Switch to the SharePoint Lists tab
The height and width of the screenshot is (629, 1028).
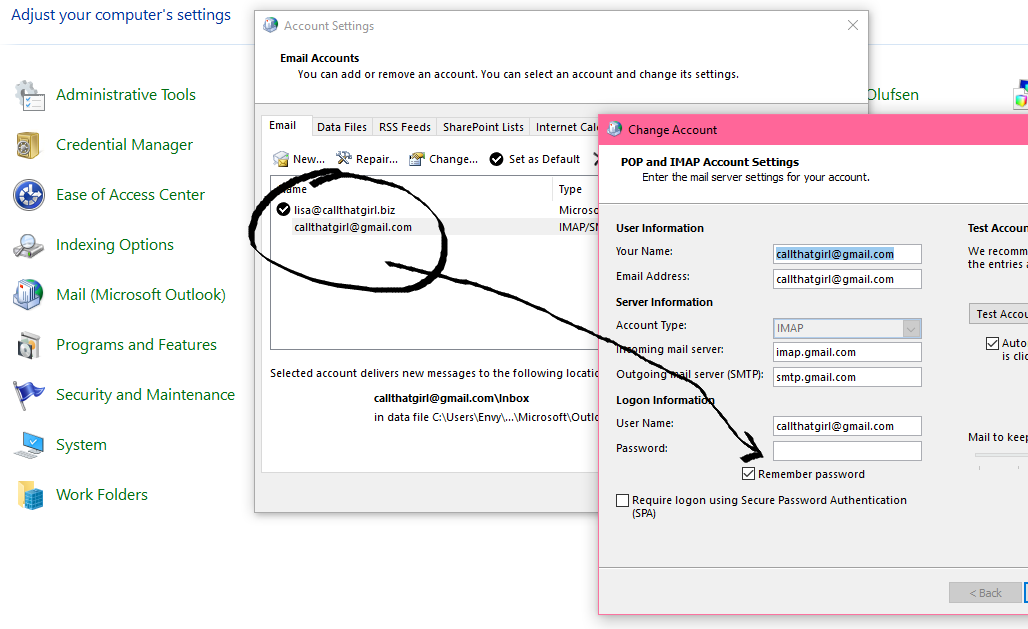483,127
